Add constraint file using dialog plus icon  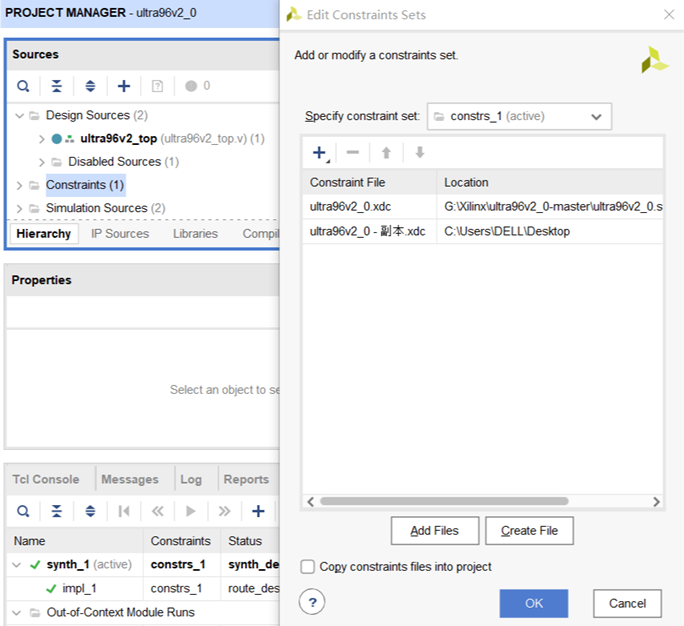click(320, 153)
